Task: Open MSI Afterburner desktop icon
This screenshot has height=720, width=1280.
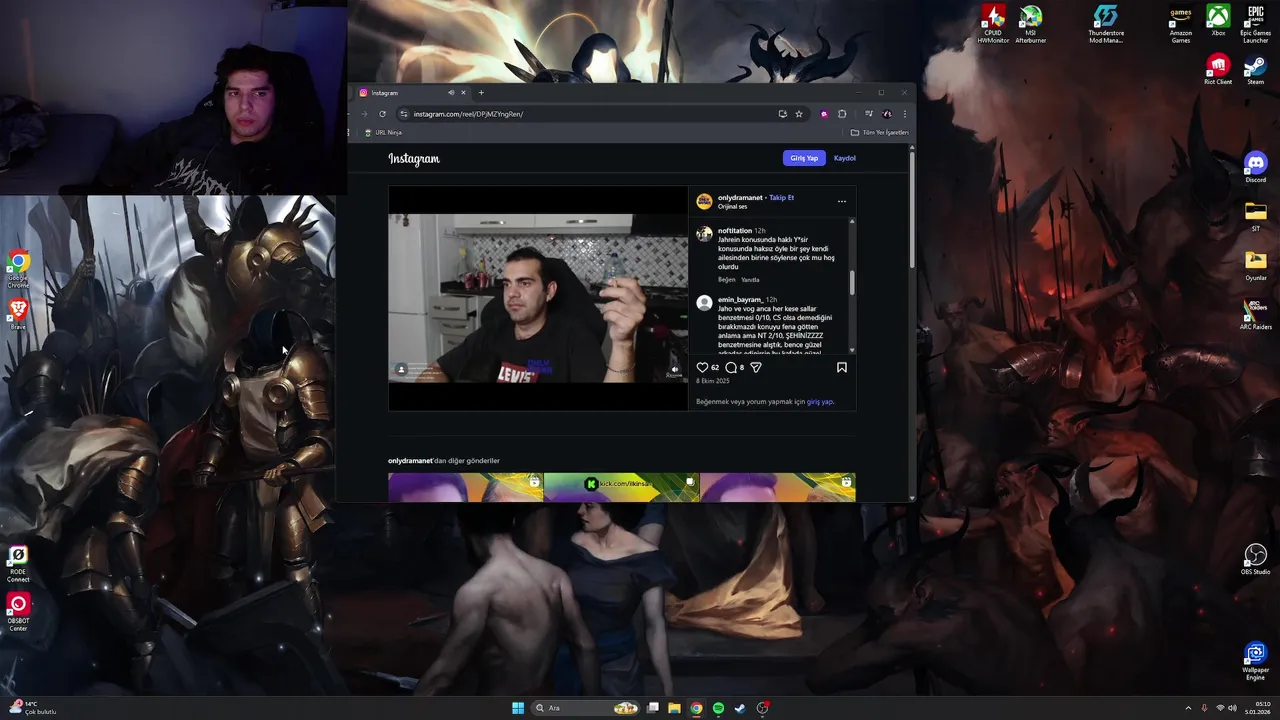Action: (1031, 24)
